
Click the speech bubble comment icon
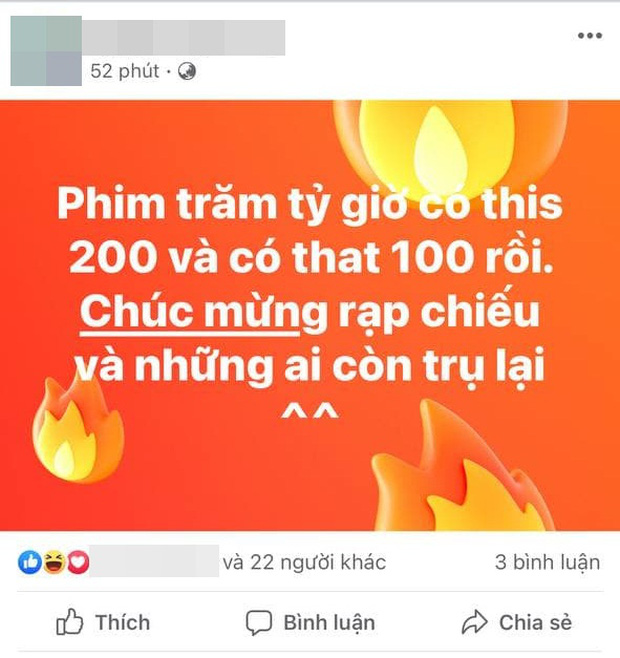(x=259, y=623)
